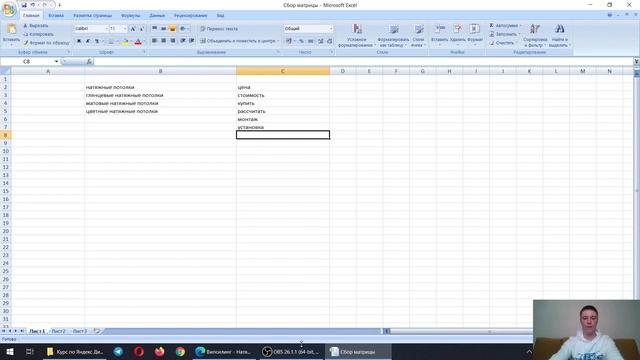This screenshot has width=640, height=360.
Task: Switch to the Формулы ribbon tab
Action: point(131,16)
